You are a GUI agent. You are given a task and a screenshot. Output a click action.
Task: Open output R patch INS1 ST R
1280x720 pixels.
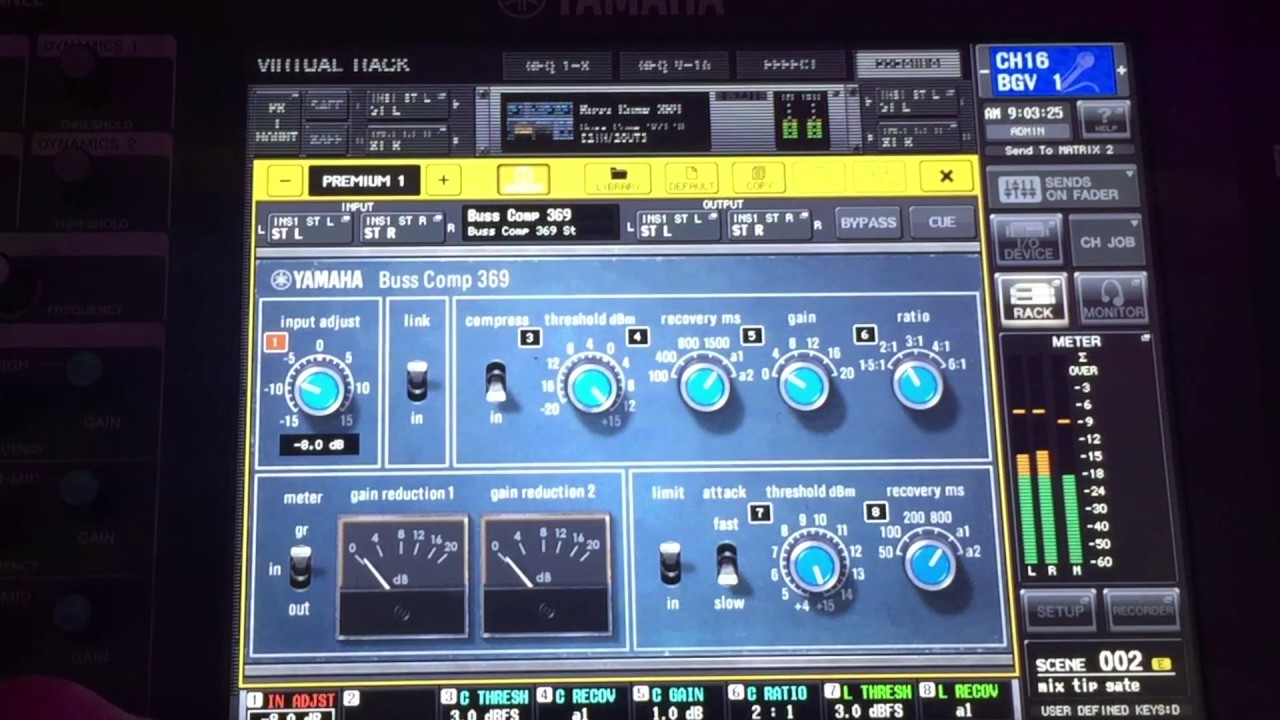(769, 224)
